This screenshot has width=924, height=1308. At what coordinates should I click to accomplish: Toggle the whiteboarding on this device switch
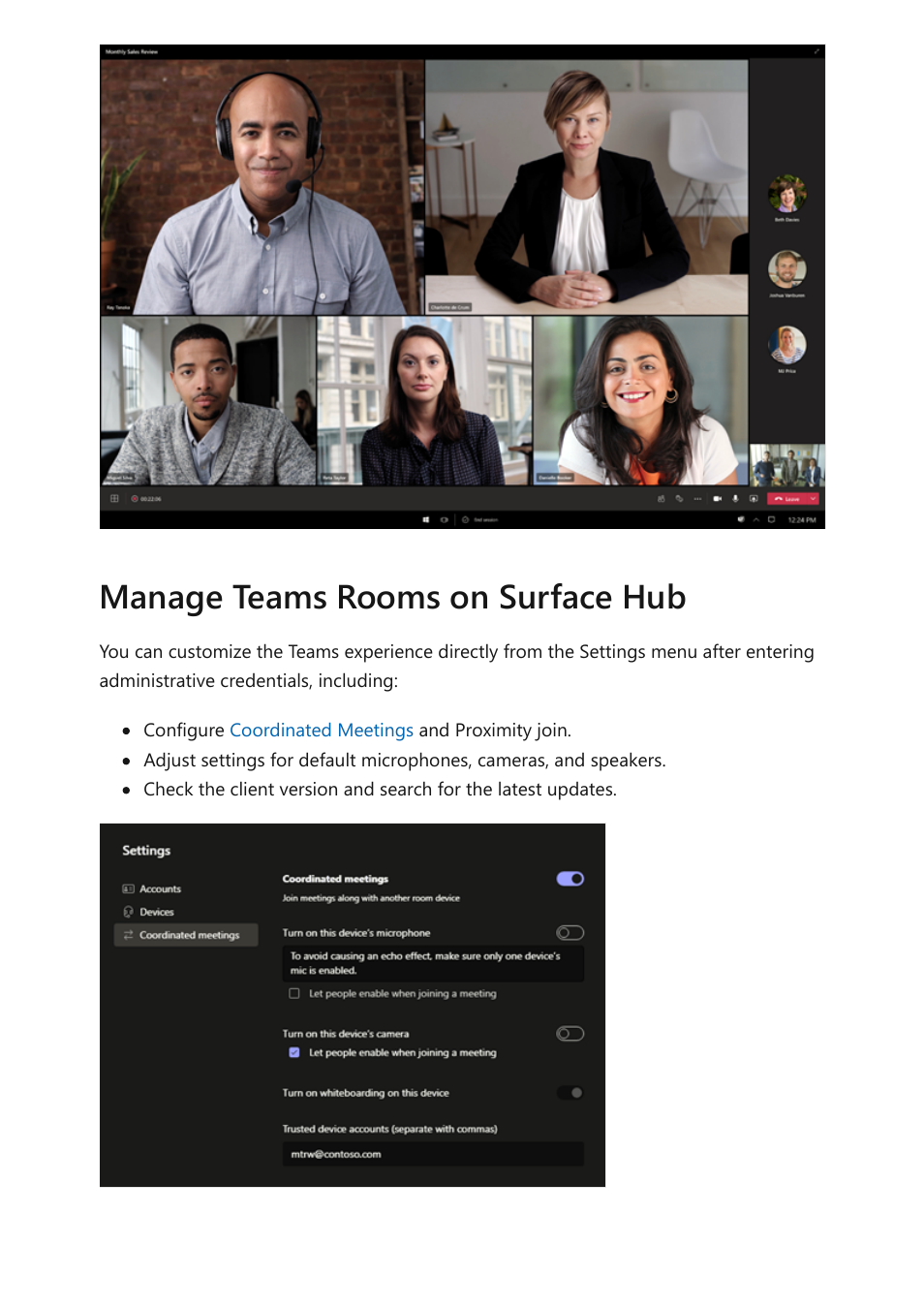[570, 1093]
